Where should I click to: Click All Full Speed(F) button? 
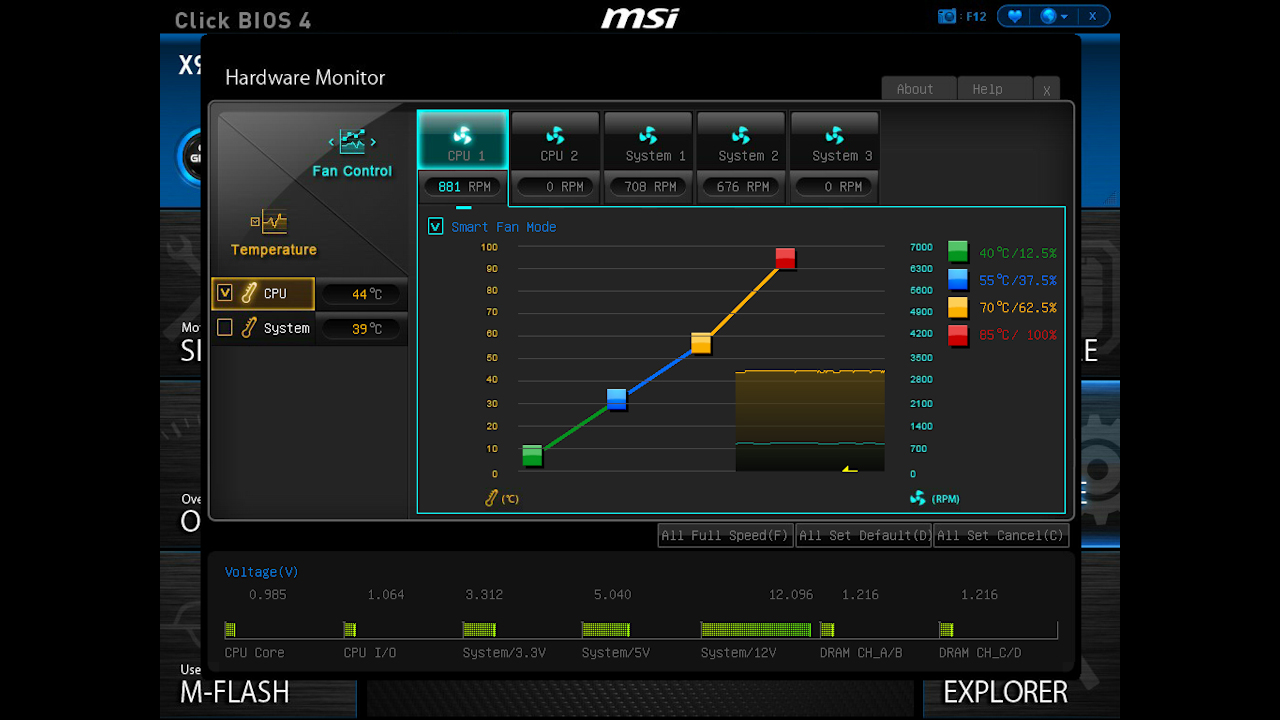(726, 535)
